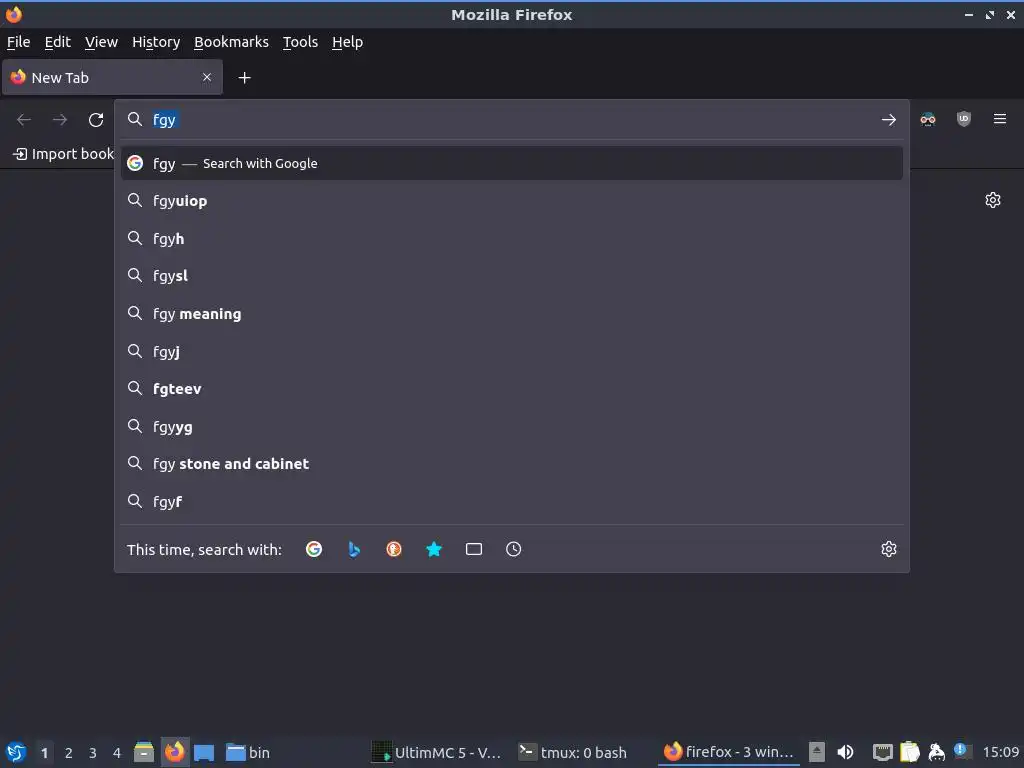This screenshot has width=1024, height=768.
Task: Open the update notifier tray icon
Action: pyautogui.click(x=962, y=751)
